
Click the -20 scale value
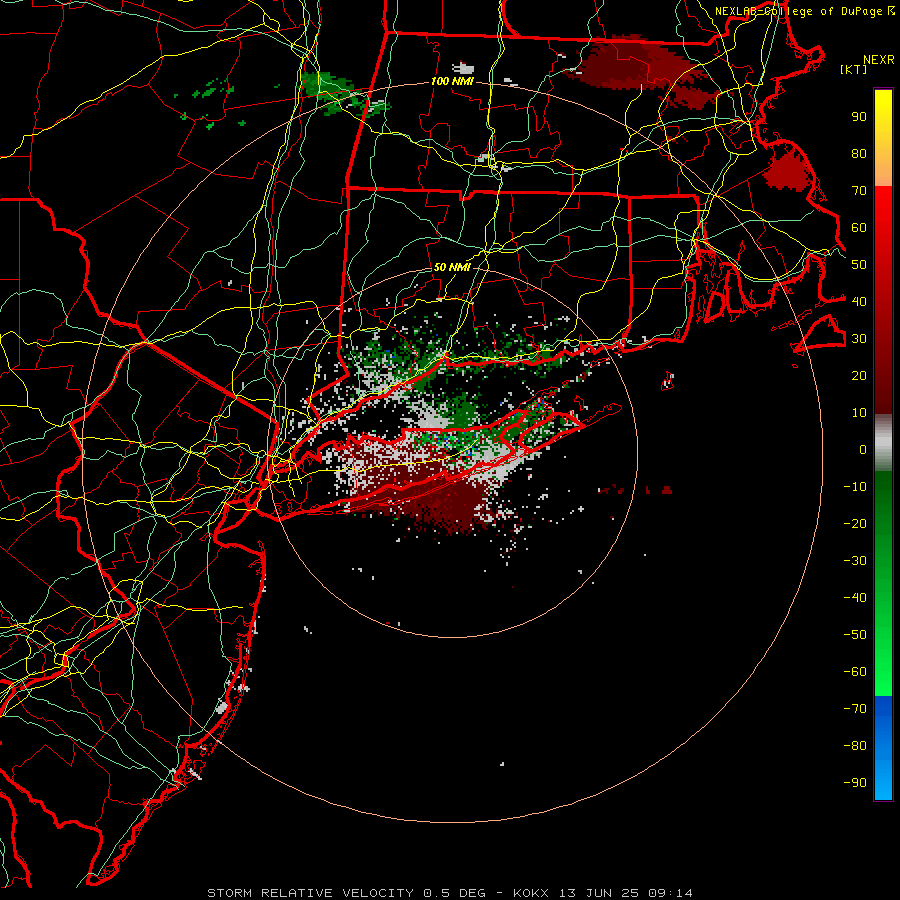tap(855, 523)
